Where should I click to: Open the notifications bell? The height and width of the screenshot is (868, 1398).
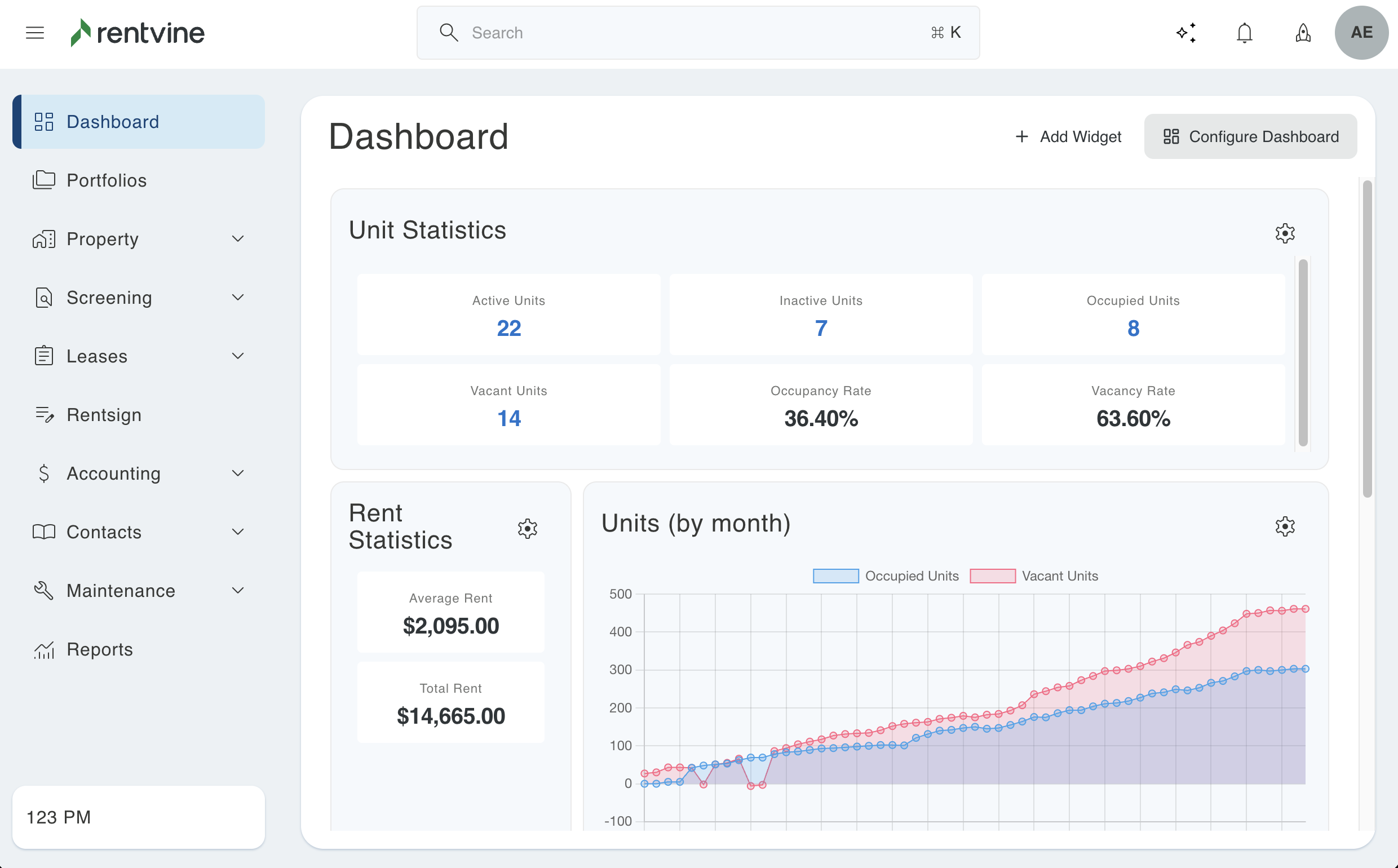(x=1244, y=33)
